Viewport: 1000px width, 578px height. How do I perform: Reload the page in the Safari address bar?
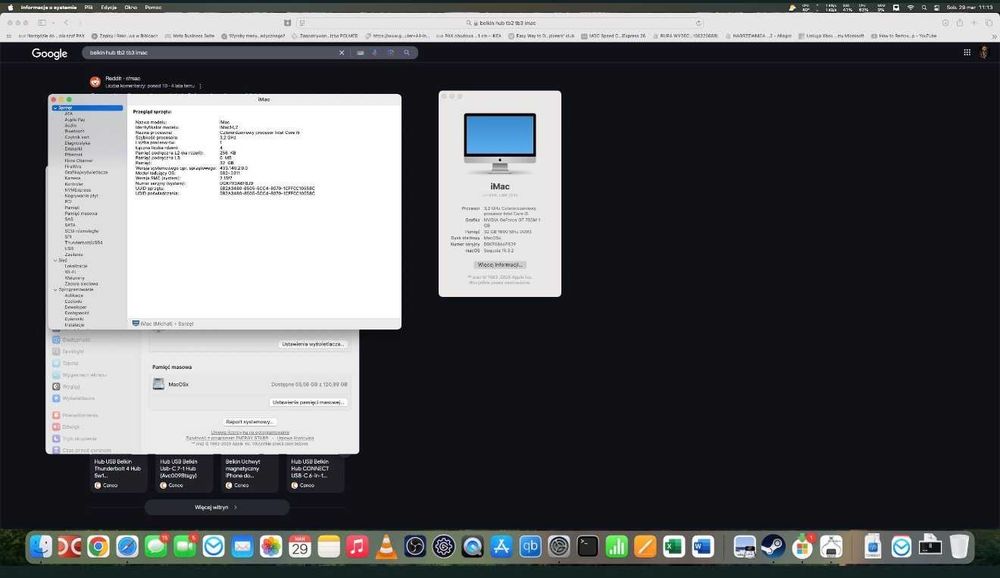(x=698, y=22)
